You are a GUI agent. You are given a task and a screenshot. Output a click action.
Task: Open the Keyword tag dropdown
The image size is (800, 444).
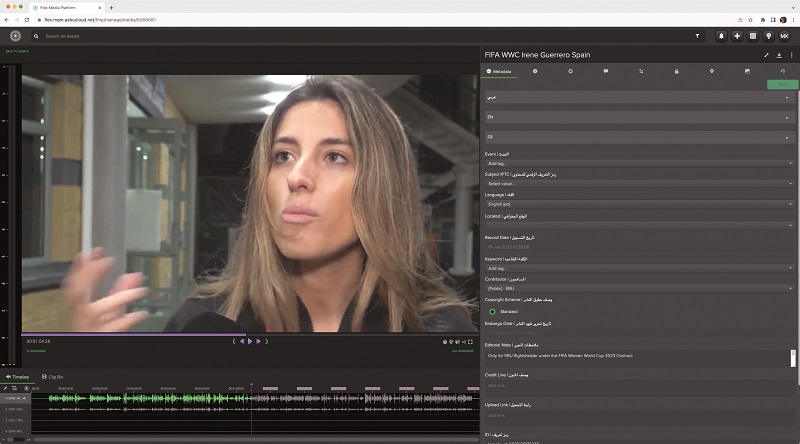639,268
